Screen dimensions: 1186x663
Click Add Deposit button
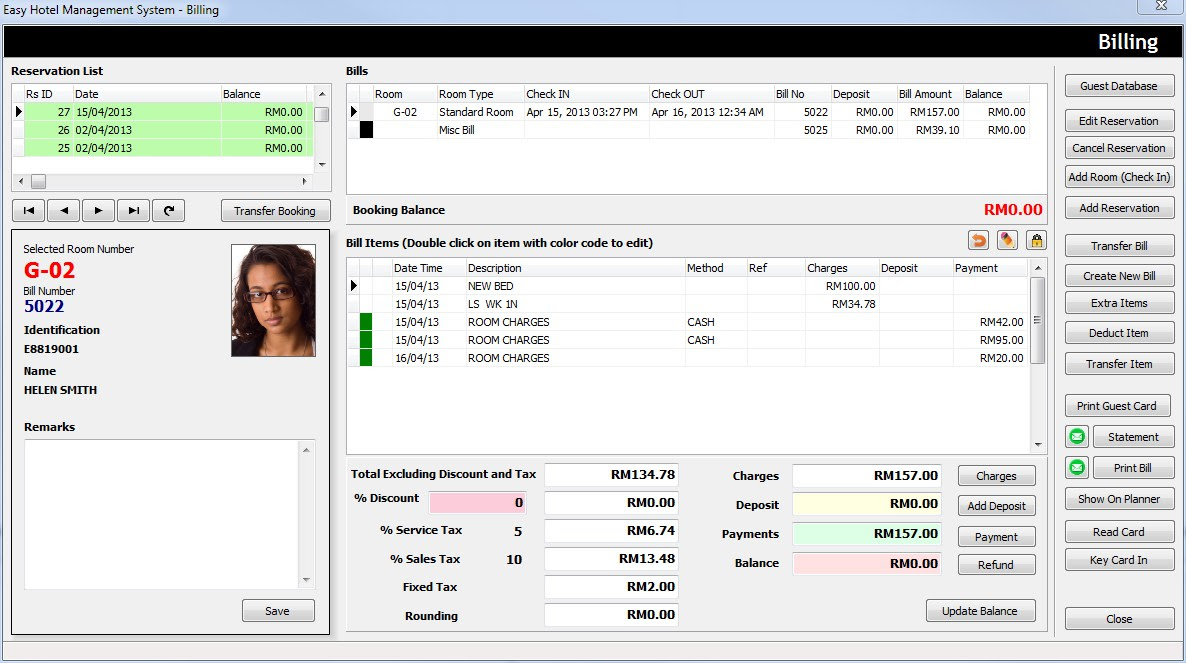[996, 506]
